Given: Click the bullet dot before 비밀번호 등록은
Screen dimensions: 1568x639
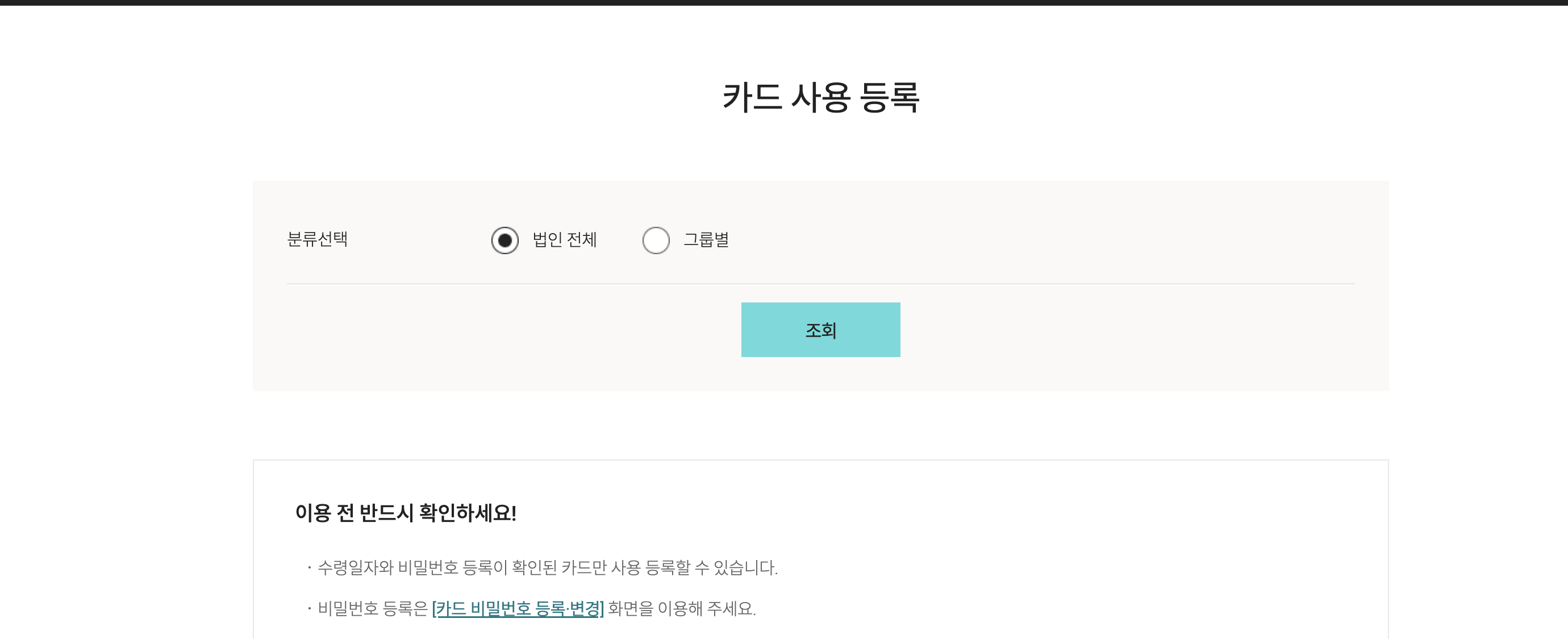Looking at the screenshot, I should [309, 608].
